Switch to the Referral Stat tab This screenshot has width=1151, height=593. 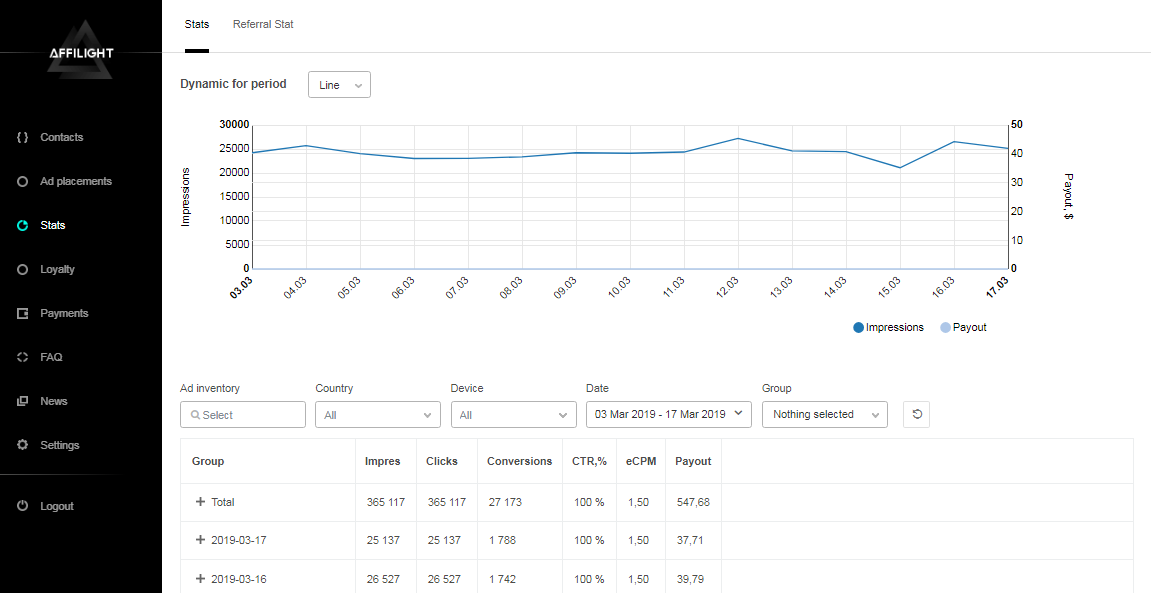[x=263, y=24]
